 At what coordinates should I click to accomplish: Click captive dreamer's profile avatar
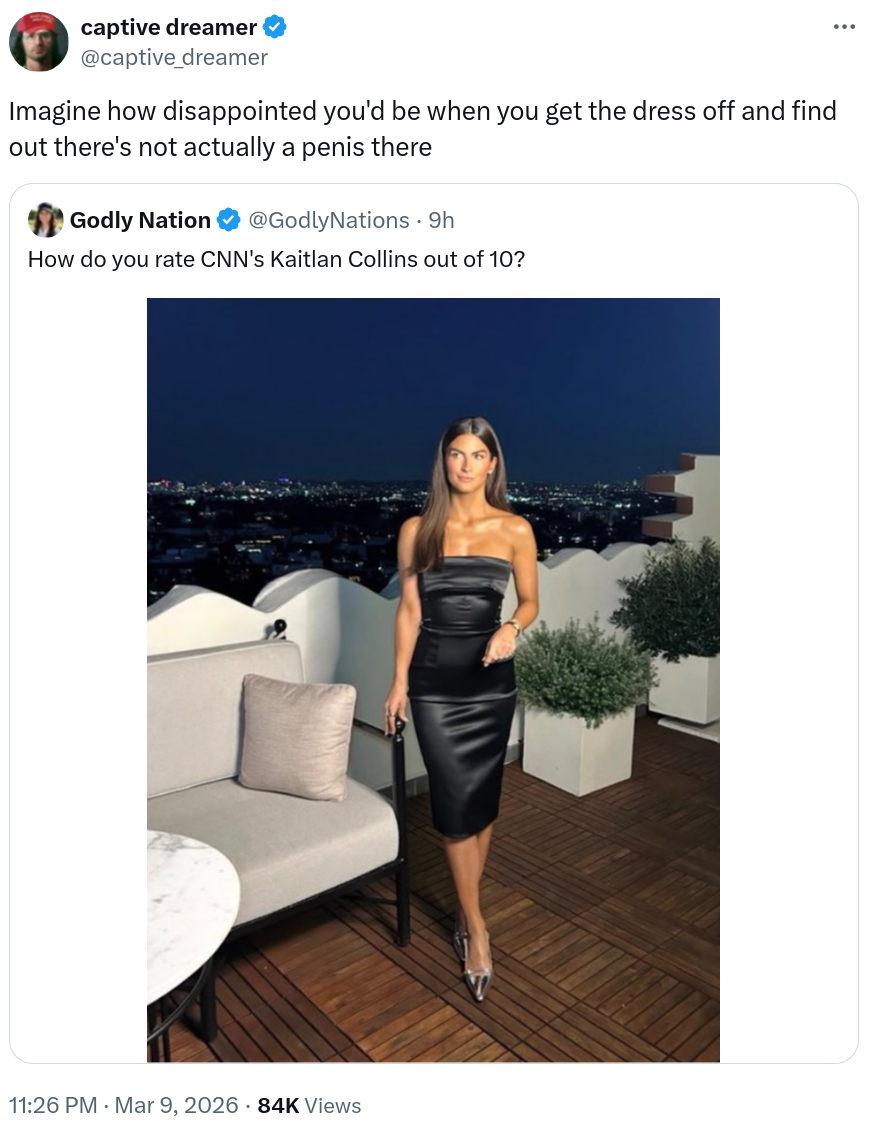39,42
